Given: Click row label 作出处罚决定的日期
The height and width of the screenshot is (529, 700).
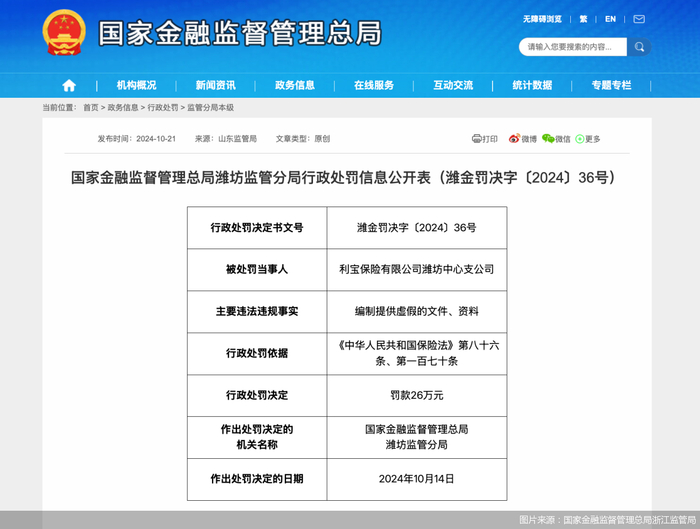Looking at the screenshot, I should [257, 479].
